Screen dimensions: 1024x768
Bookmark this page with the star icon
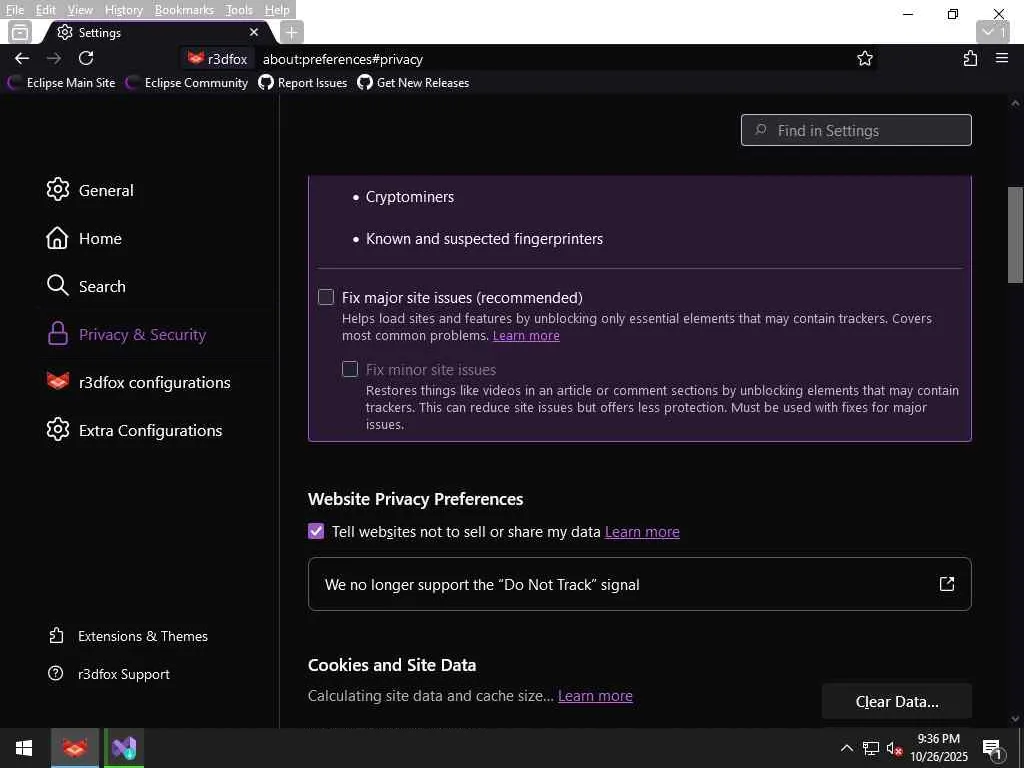click(x=865, y=59)
